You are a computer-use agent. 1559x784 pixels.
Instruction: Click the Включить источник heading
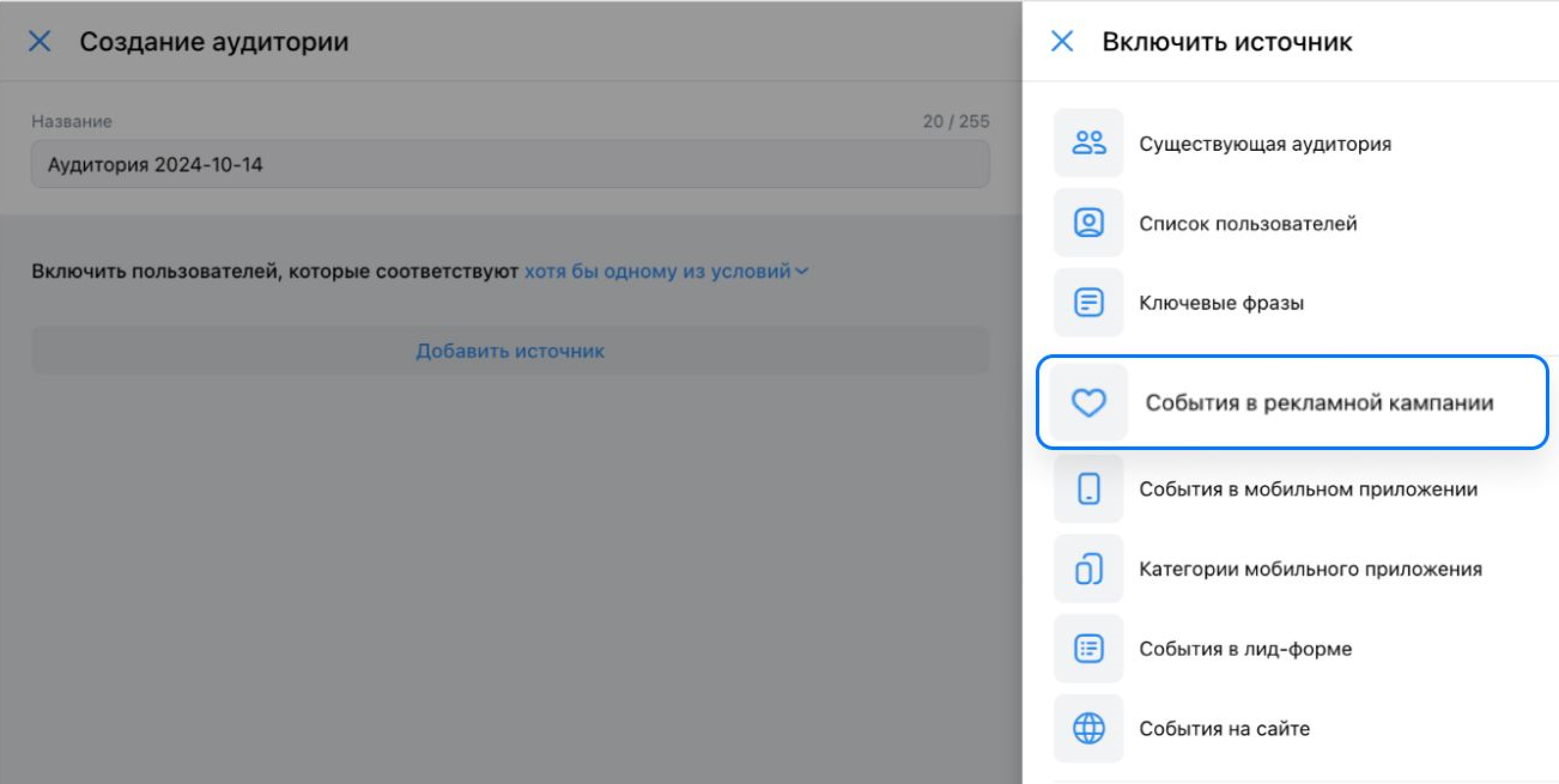coord(1227,42)
